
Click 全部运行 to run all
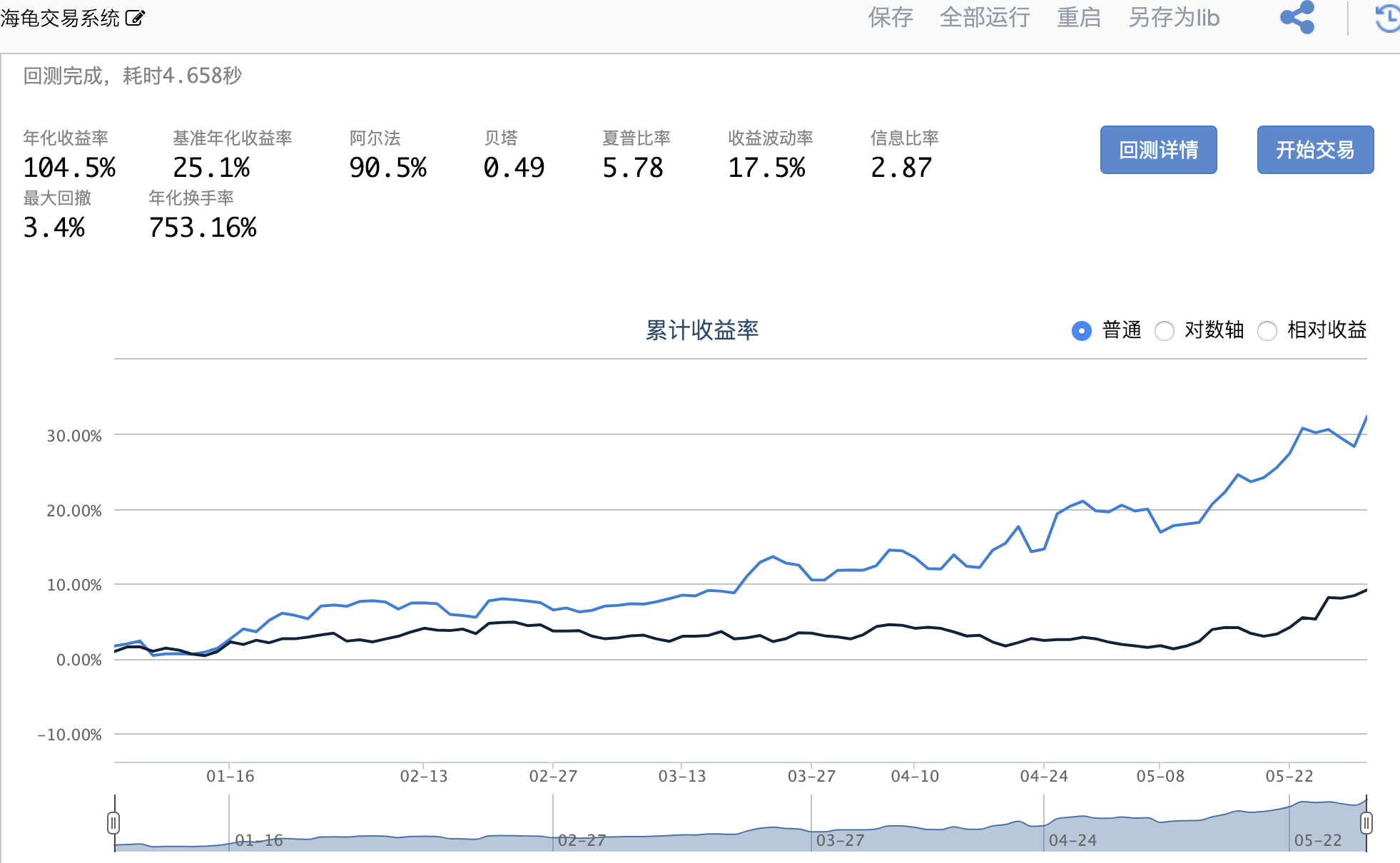[x=985, y=18]
